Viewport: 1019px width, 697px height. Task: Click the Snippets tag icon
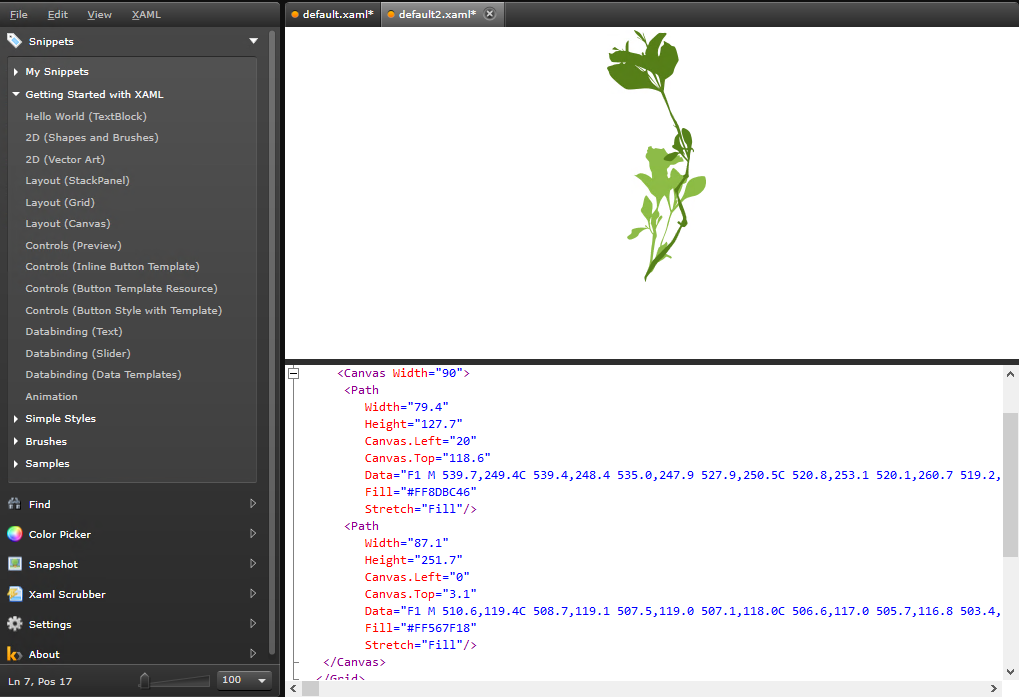14,41
